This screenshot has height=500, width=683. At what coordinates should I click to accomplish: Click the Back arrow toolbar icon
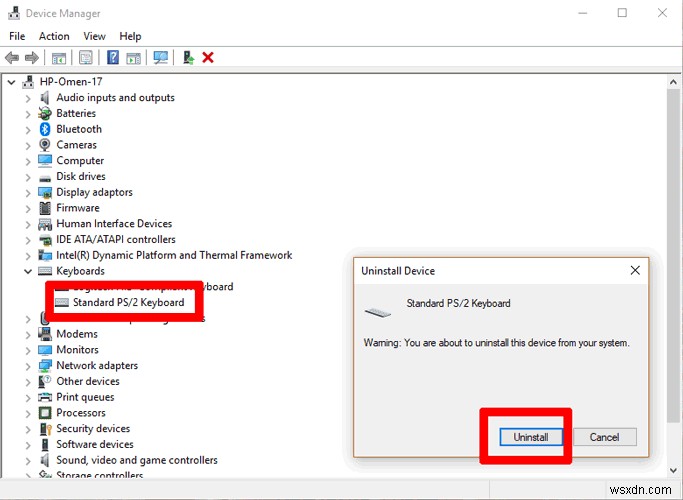[12, 57]
